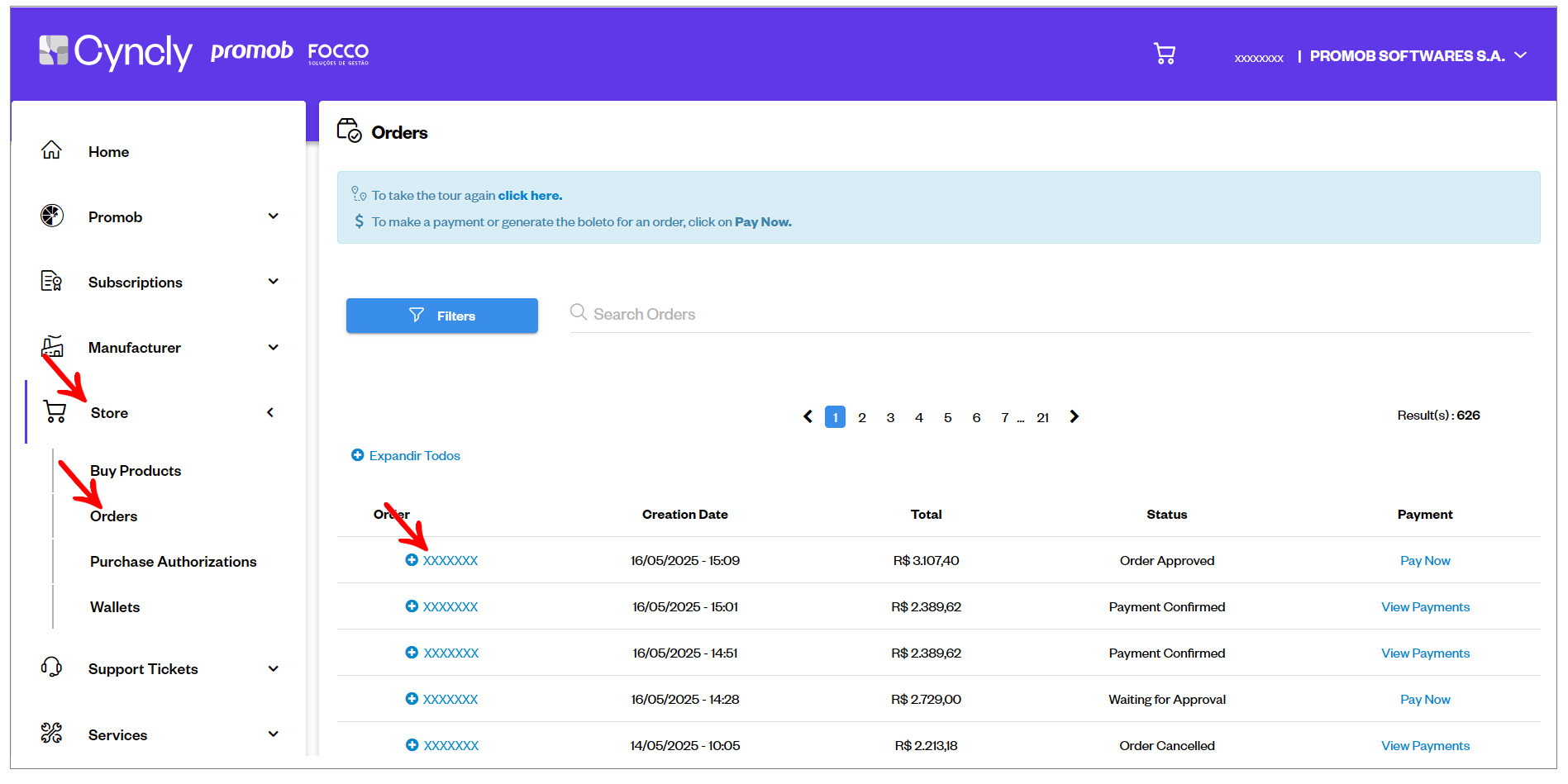Click the Focco logo in header
Viewport: 1568px width, 784px height.
338,54
